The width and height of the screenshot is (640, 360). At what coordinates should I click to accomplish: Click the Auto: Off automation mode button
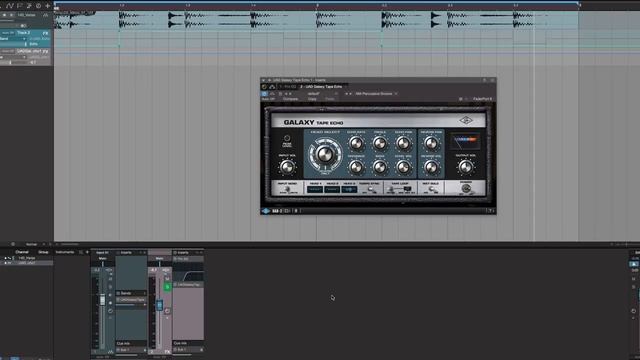coord(268,99)
